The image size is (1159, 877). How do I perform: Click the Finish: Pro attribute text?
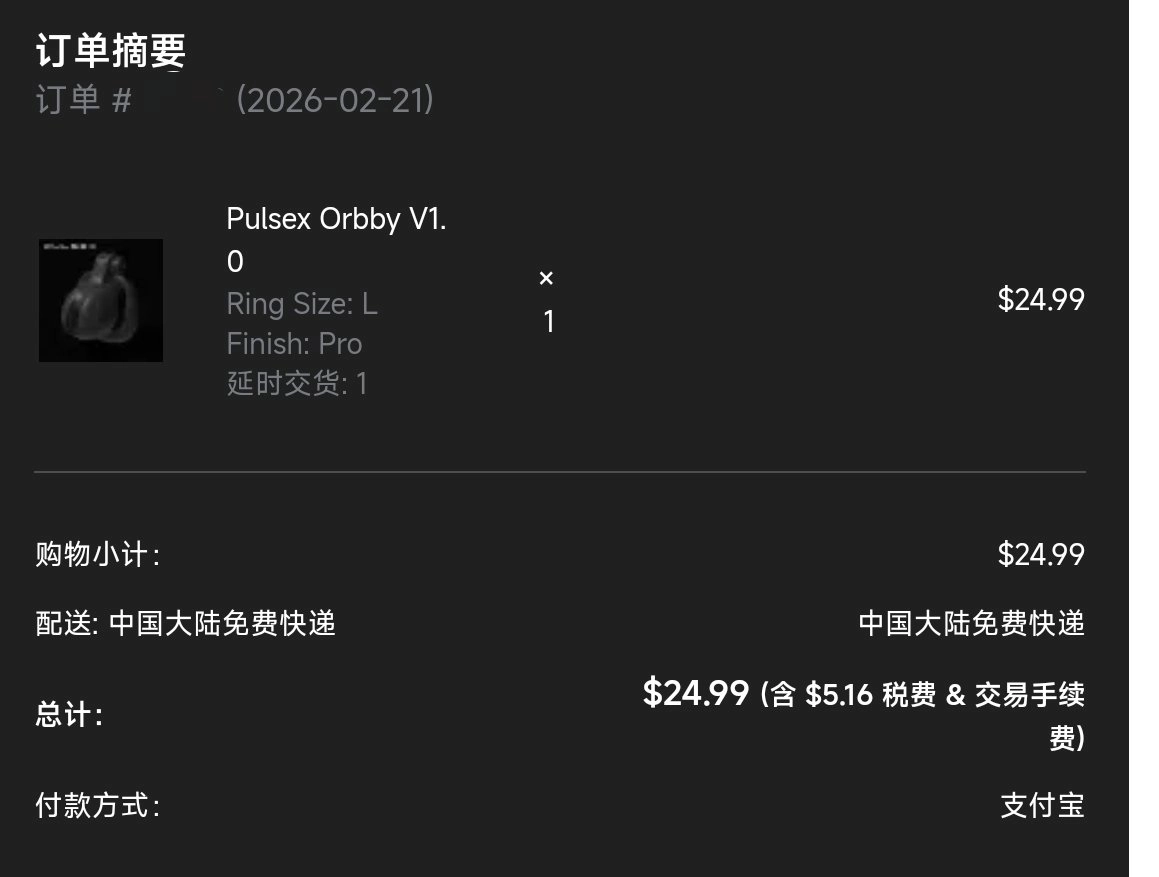click(294, 344)
